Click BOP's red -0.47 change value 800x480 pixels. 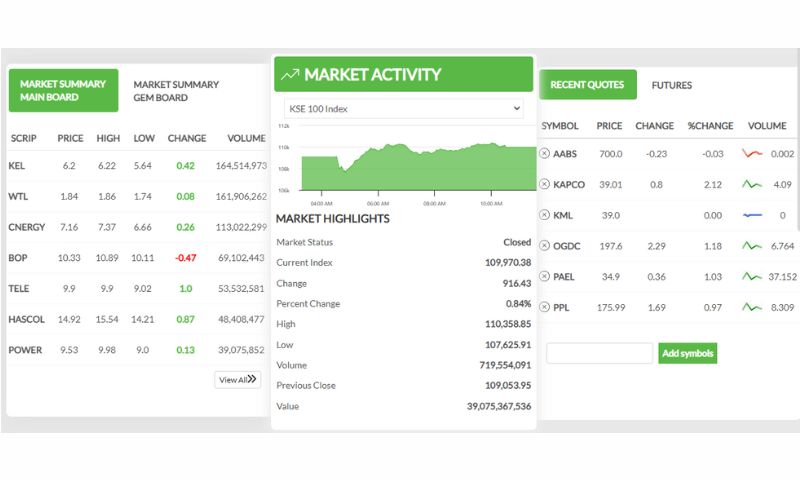click(186, 258)
